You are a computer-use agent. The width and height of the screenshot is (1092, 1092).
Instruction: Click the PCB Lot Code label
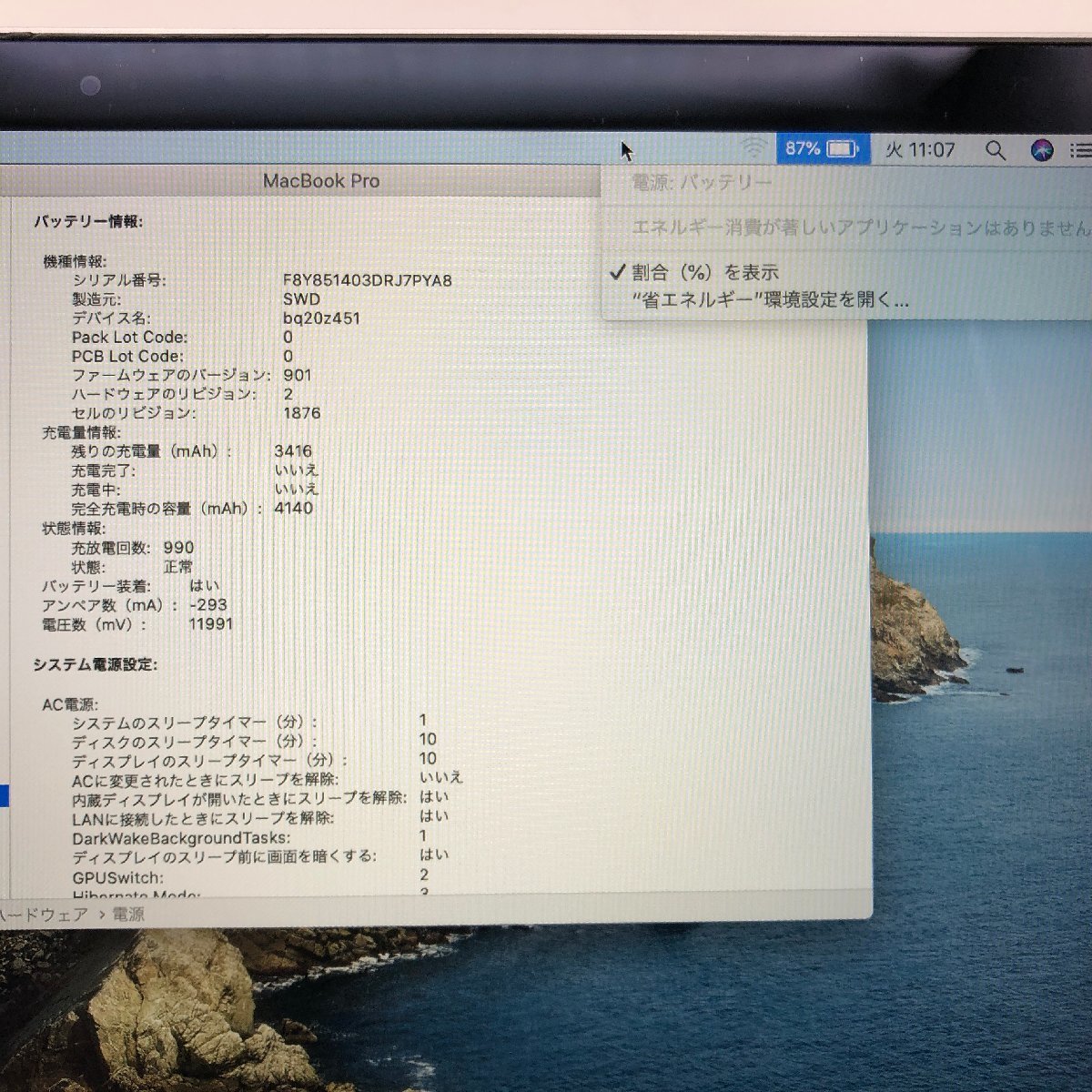pos(127,356)
